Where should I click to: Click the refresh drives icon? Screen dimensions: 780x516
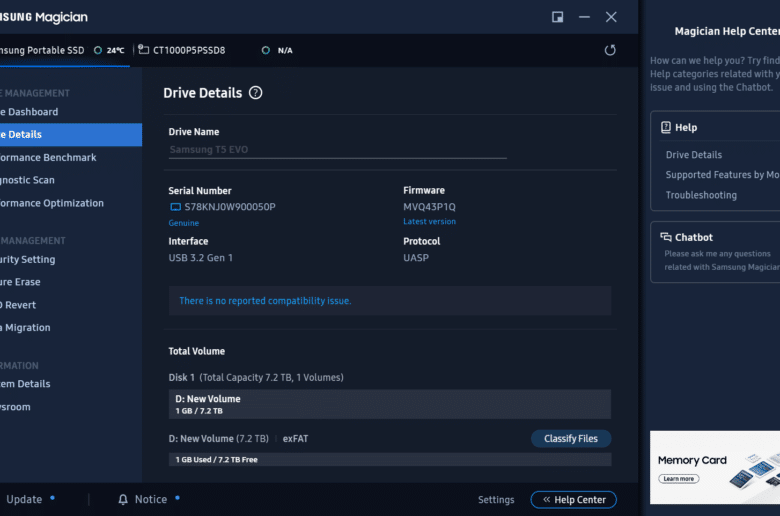coord(610,50)
